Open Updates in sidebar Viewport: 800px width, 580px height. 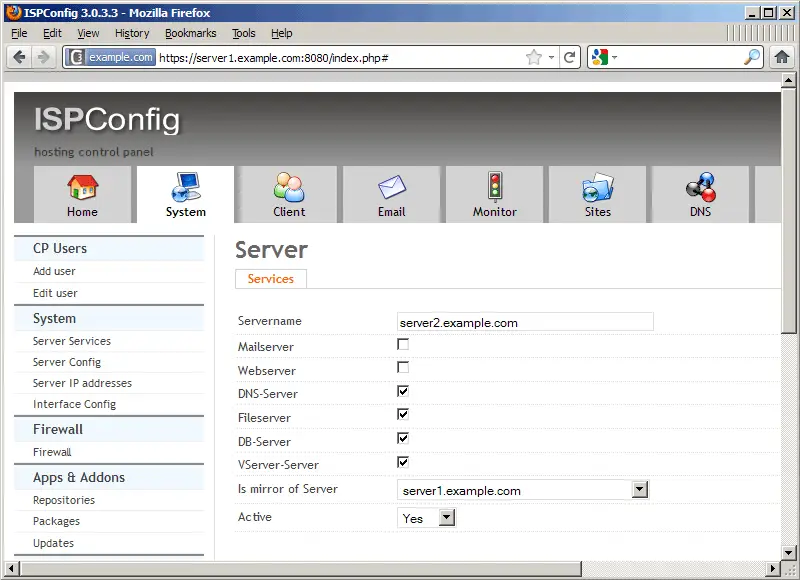54,543
